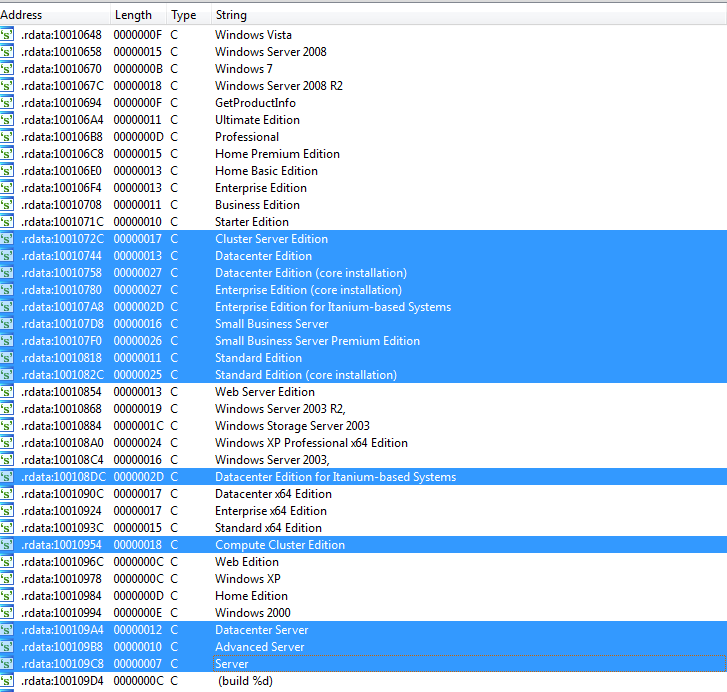
Task: Click address .rdata:10010744
Action: (x=61, y=256)
